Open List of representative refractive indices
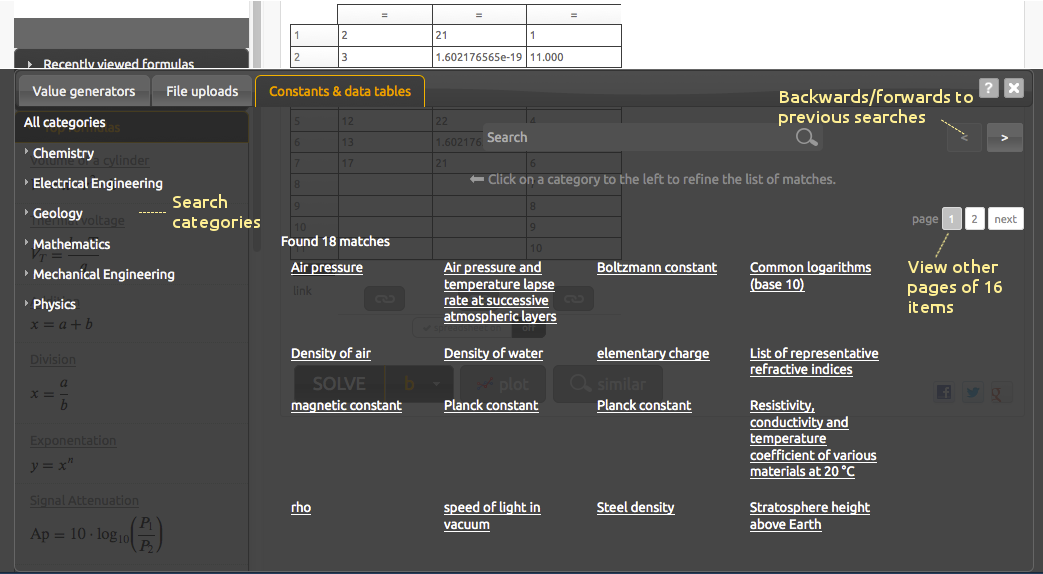The width and height of the screenshot is (1043, 574). point(814,361)
